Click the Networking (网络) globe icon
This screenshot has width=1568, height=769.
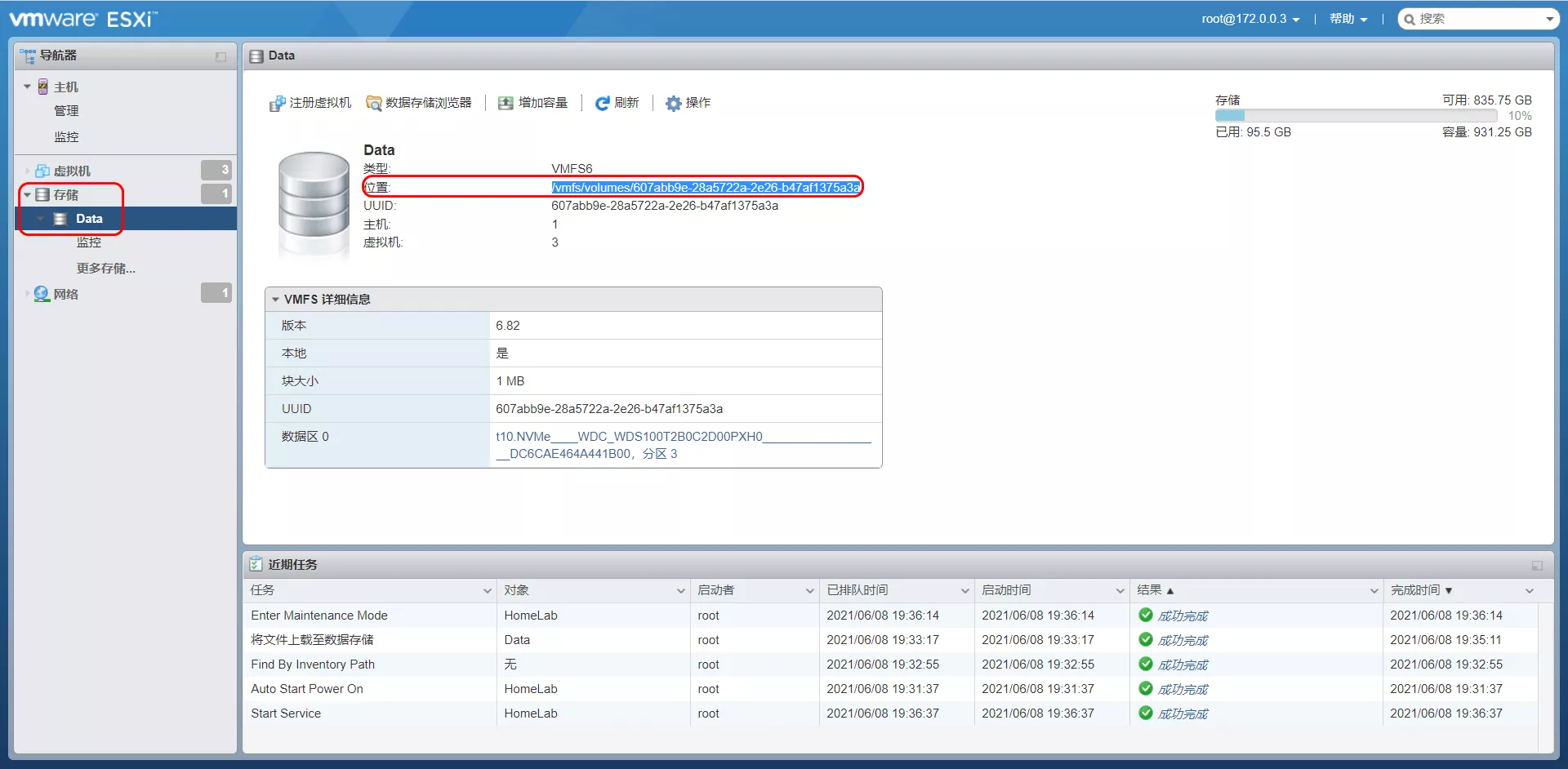(x=42, y=294)
